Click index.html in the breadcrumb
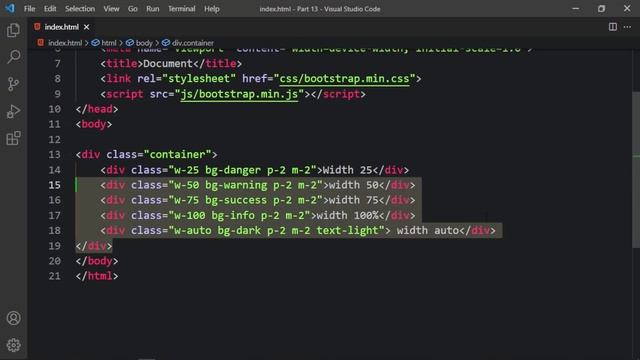This screenshot has width=640, height=360. (x=64, y=43)
